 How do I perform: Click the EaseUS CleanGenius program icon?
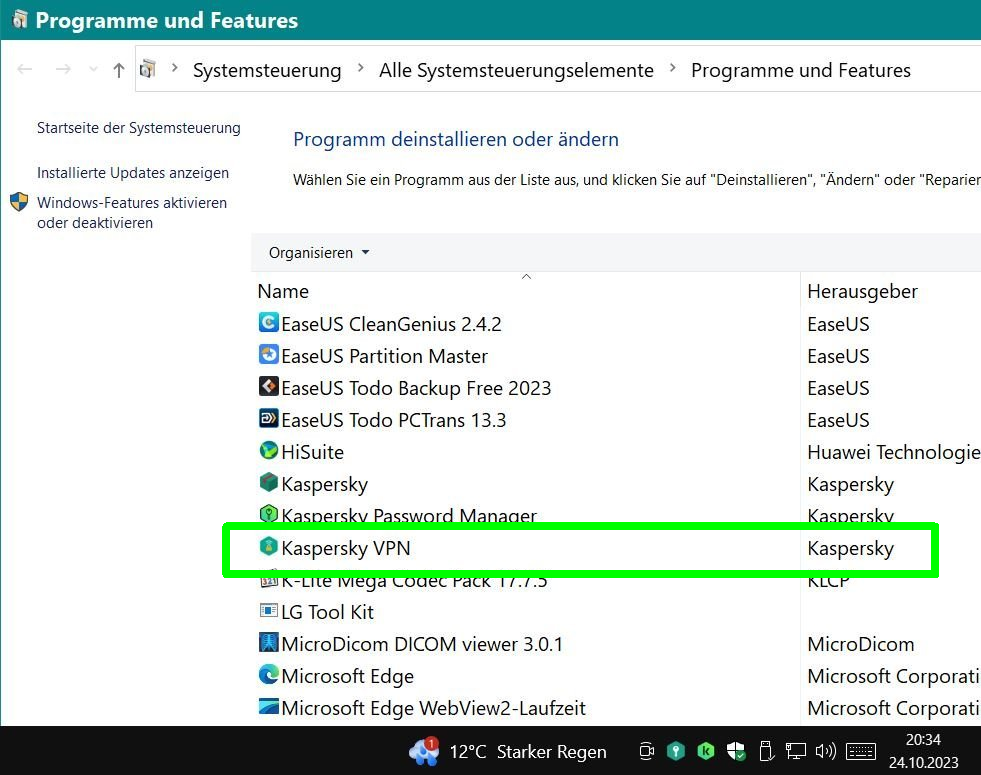pyautogui.click(x=268, y=323)
